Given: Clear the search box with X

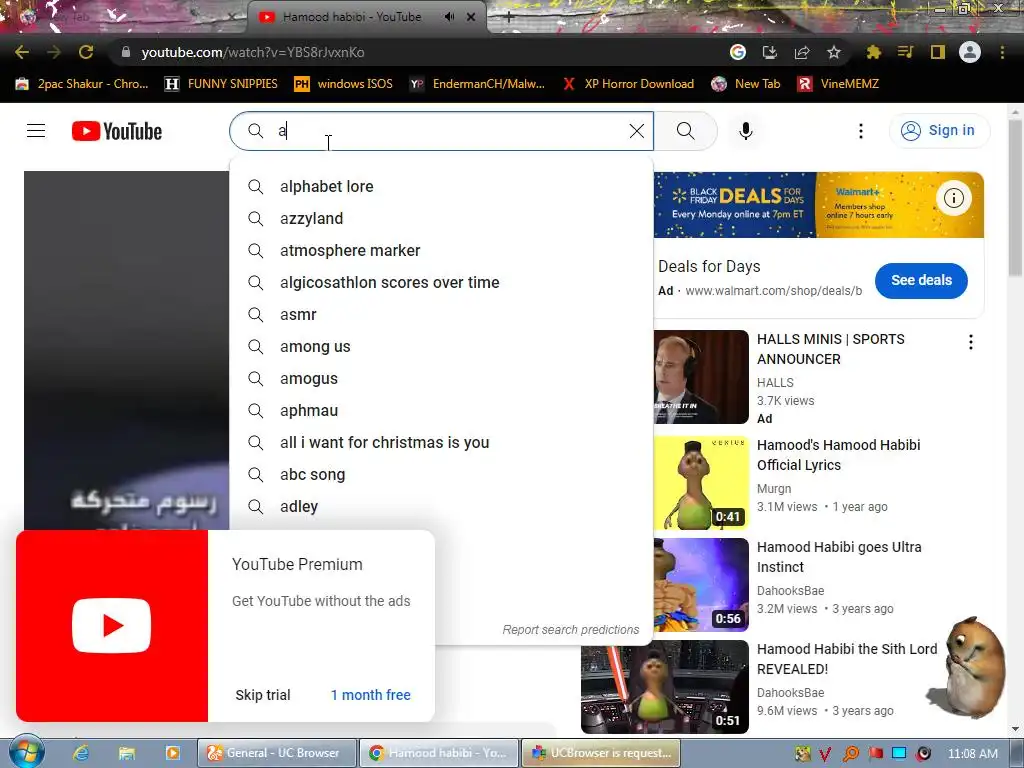Looking at the screenshot, I should coord(637,131).
